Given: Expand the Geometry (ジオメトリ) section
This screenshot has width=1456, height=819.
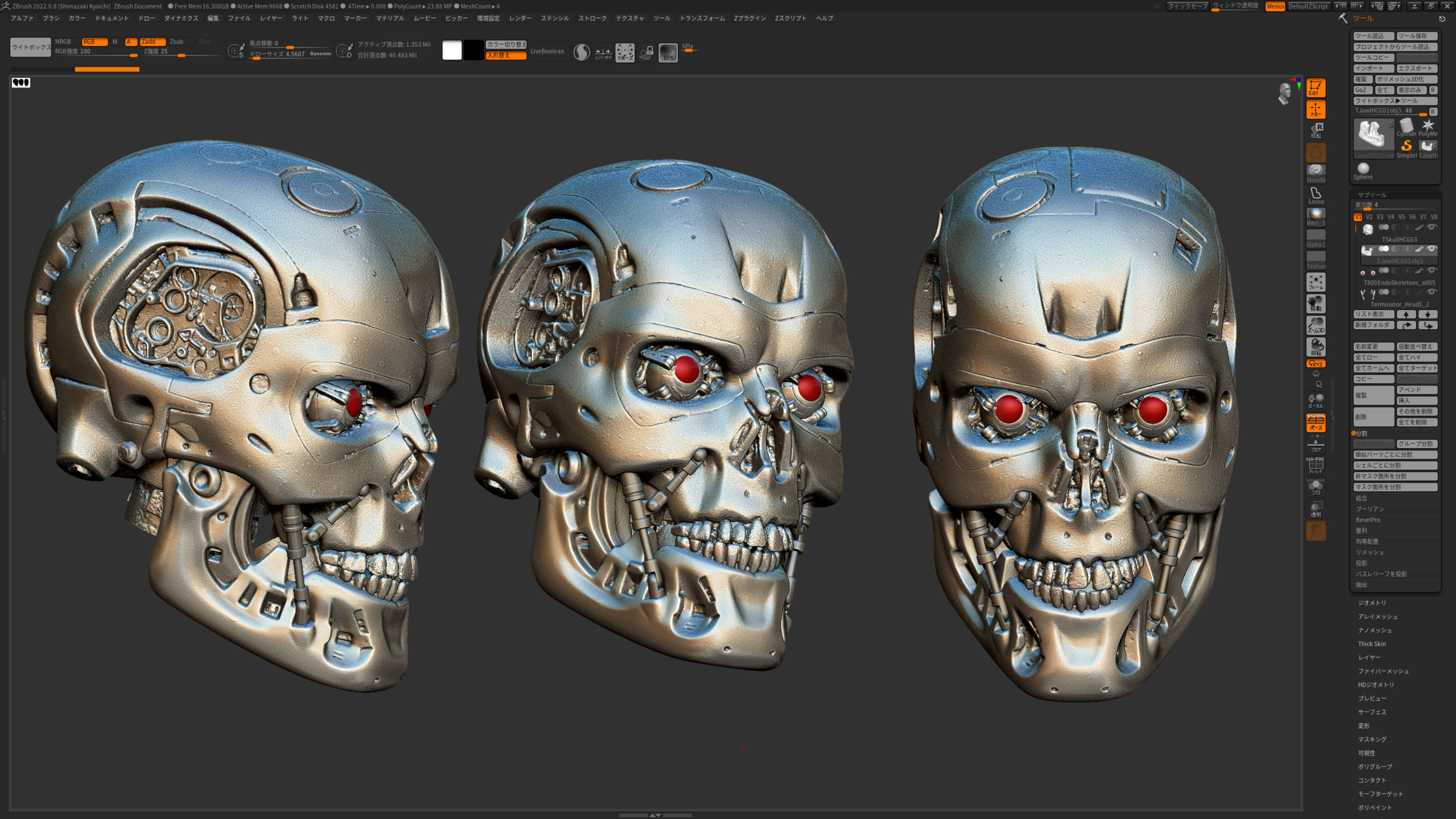Looking at the screenshot, I should 1372,603.
